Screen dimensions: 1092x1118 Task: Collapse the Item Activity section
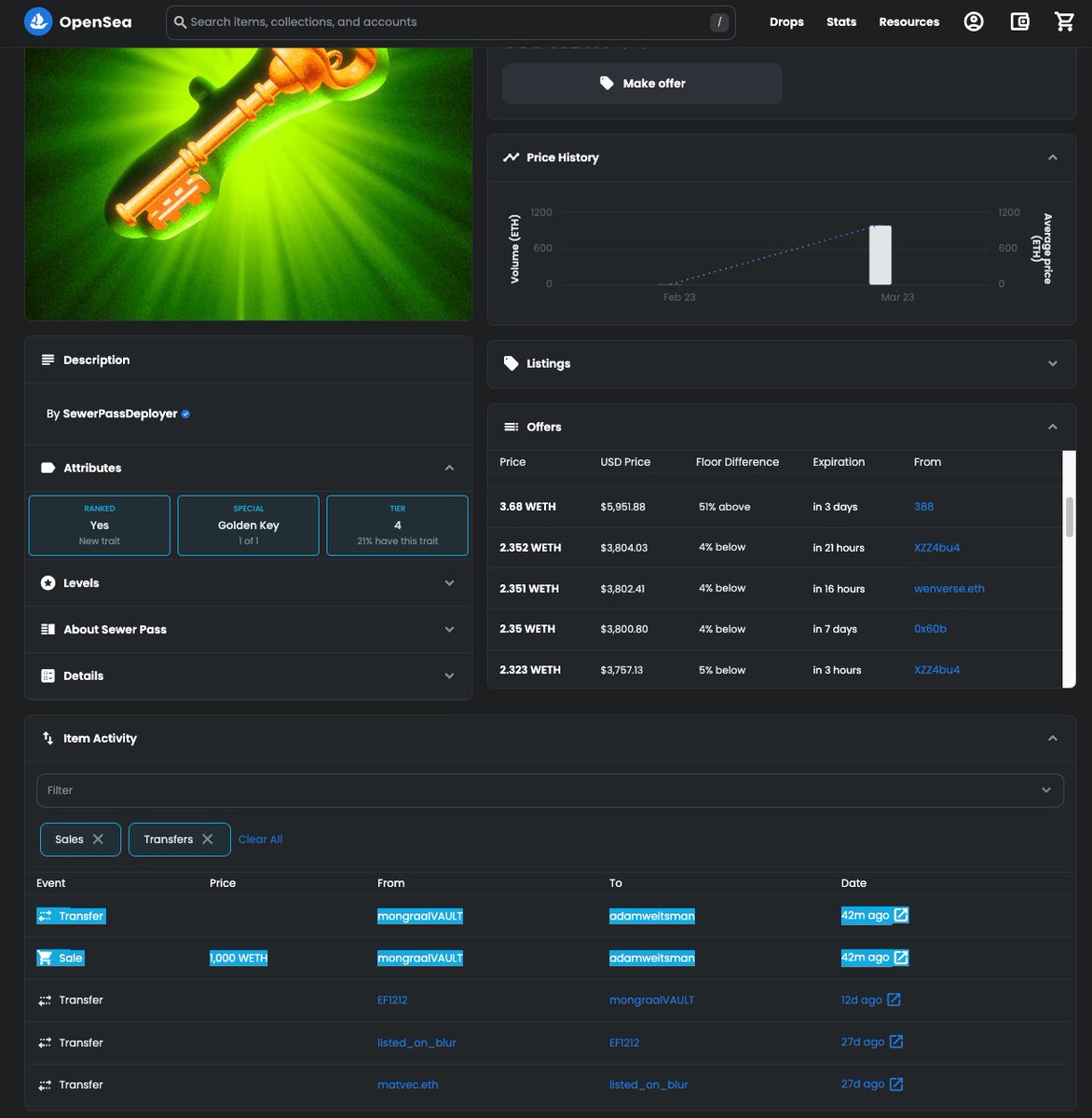coord(1053,738)
